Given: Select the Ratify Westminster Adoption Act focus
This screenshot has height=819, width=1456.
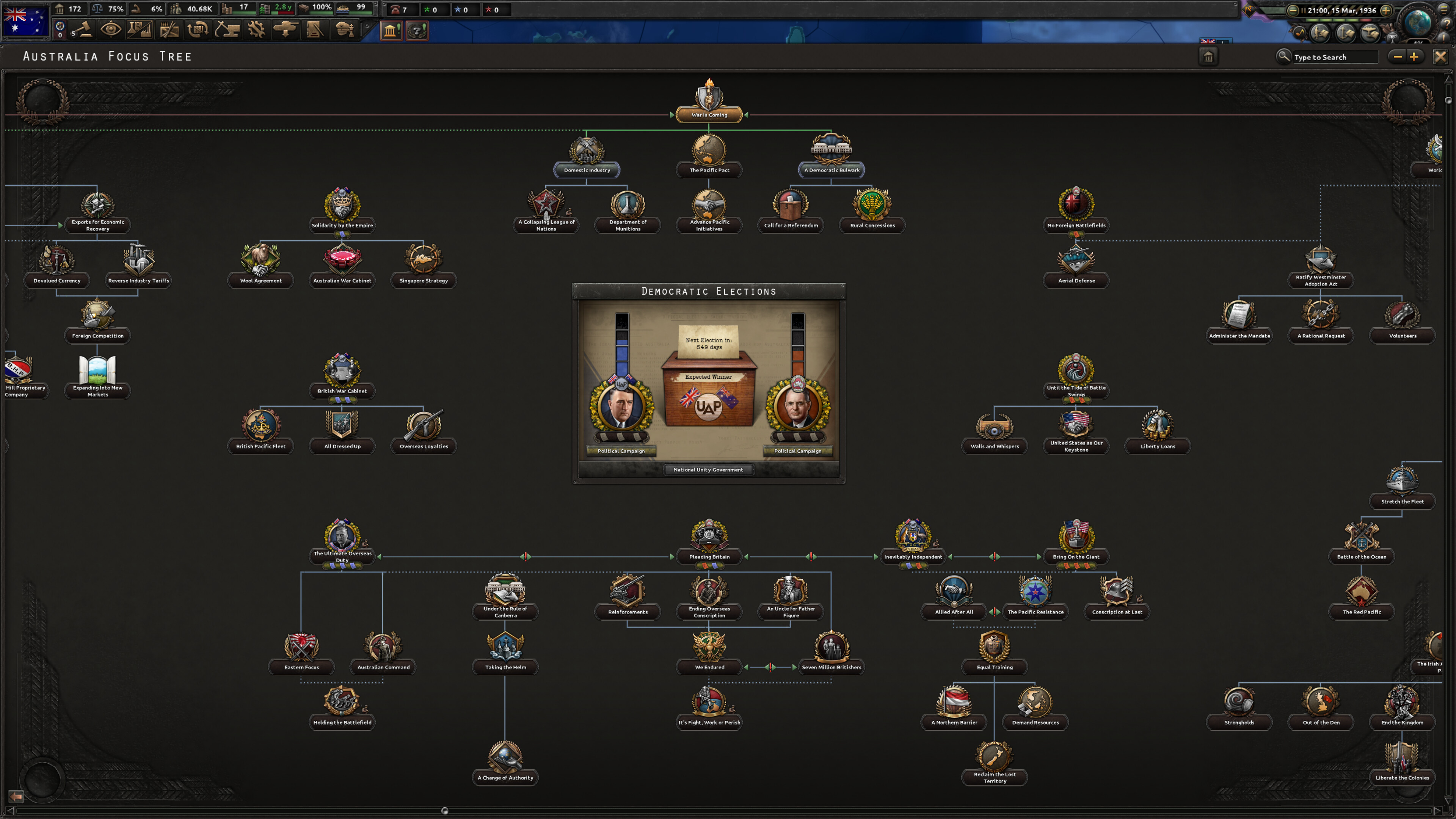Looking at the screenshot, I should 1320,267.
